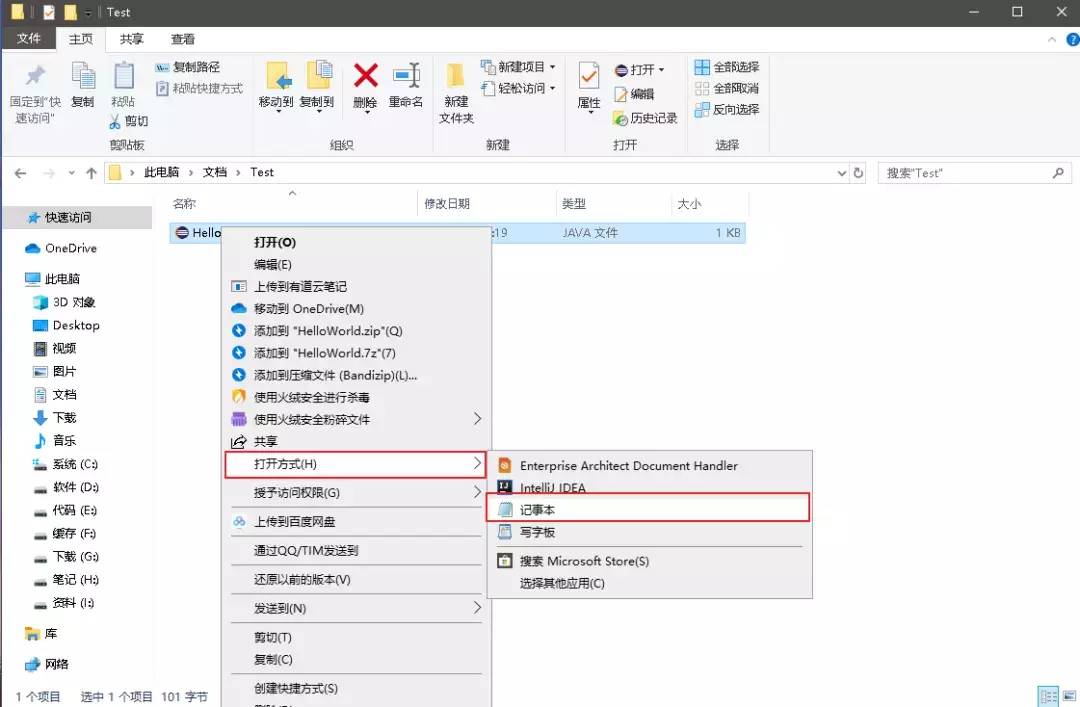Expand the Open with(H) submenu

tap(355, 464)
